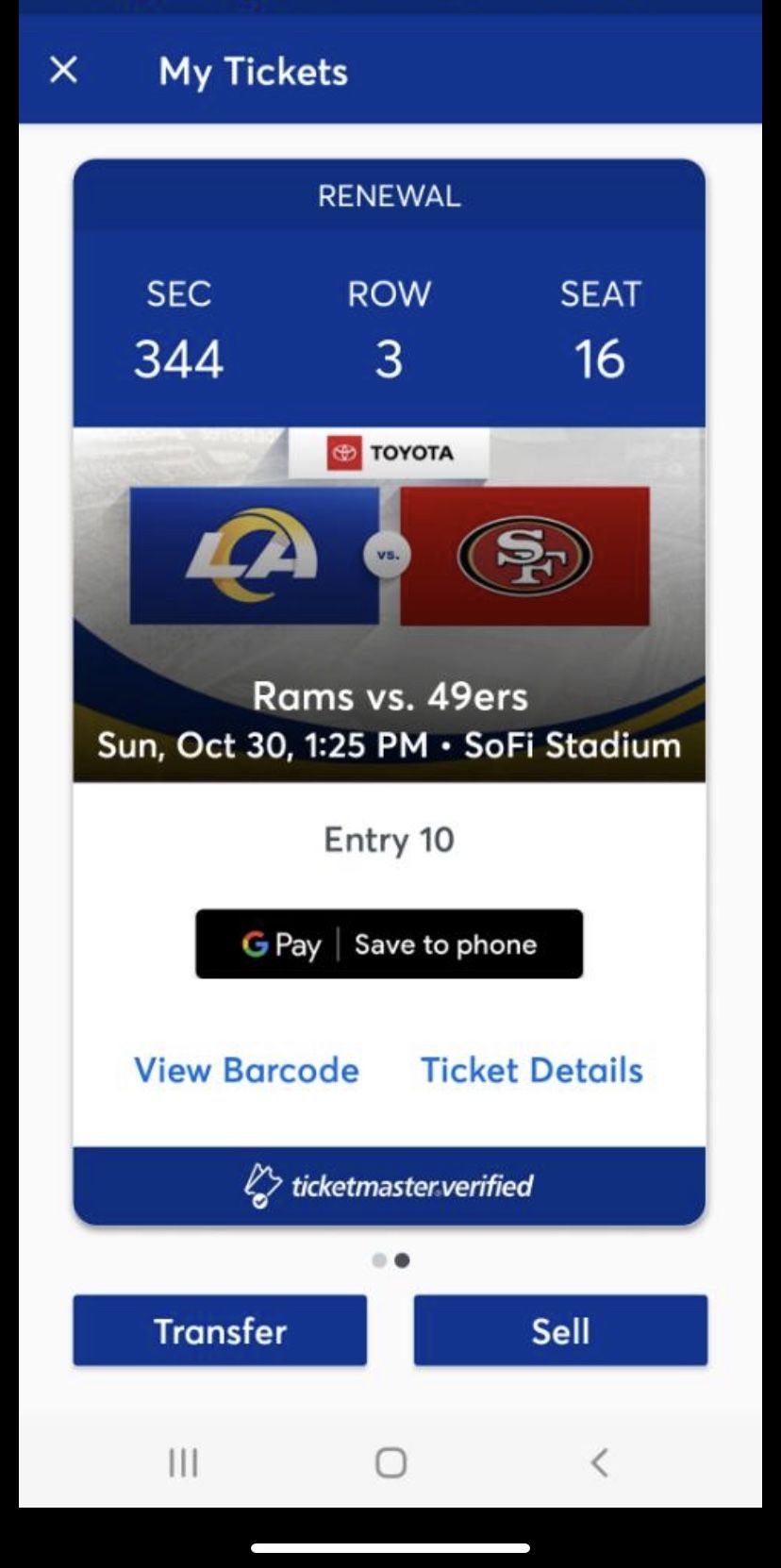Tap the Sell button
This screenshot has height=1568, width=781.
coord(560,1330)
